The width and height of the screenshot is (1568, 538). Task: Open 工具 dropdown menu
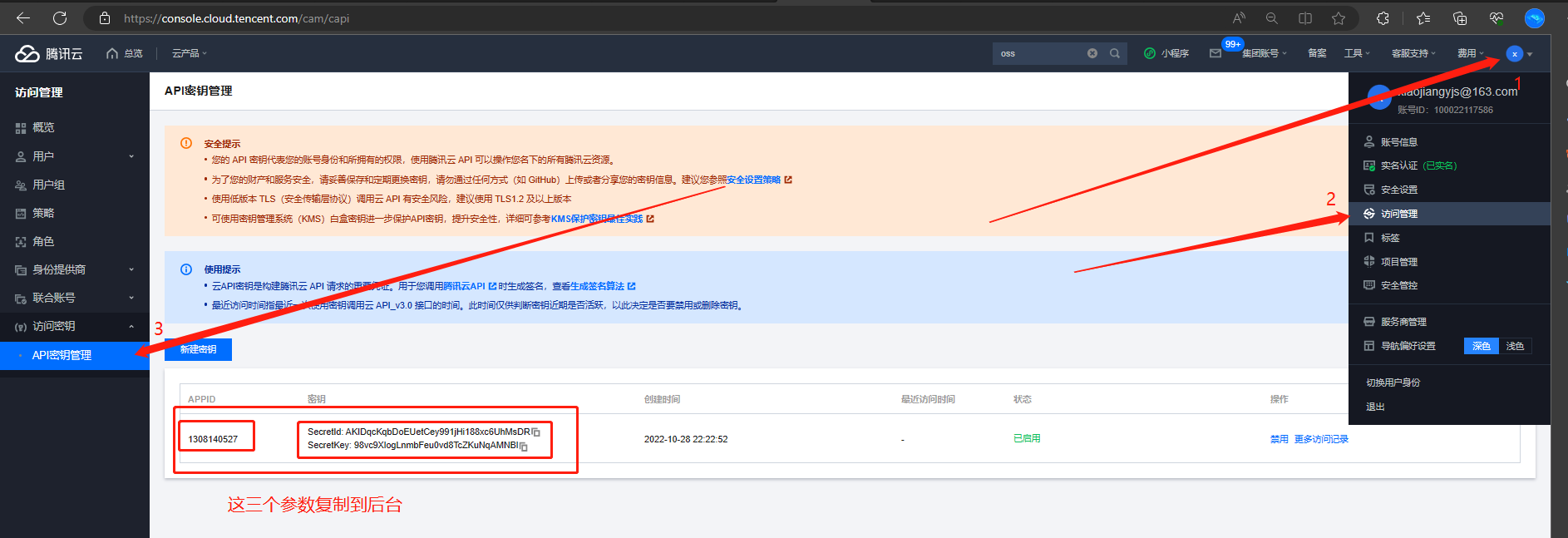pyautogui.click(x=1357, y=53)
